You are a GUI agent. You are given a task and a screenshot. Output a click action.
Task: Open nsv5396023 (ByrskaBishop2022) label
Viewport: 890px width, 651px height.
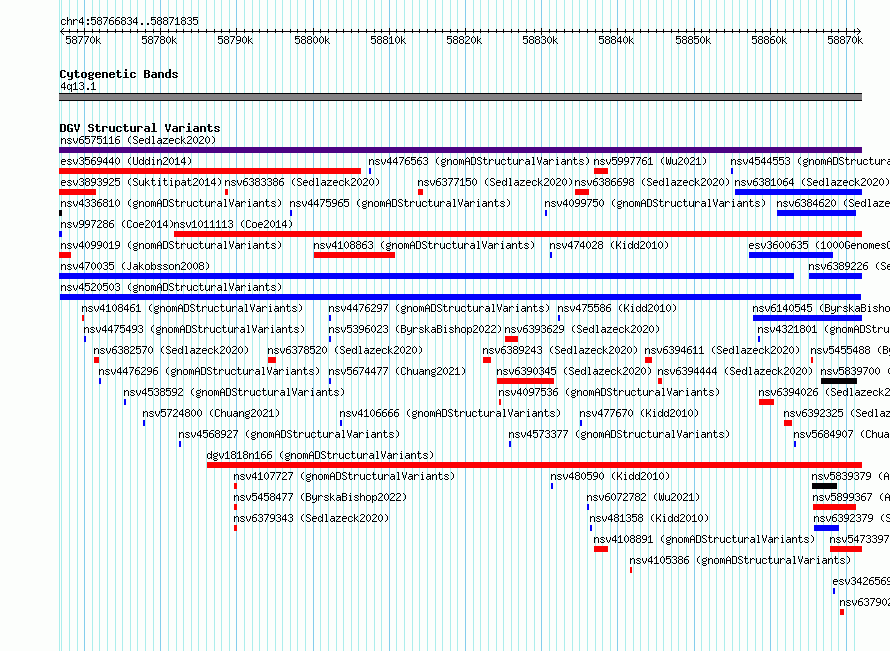[x=415, y=329]
